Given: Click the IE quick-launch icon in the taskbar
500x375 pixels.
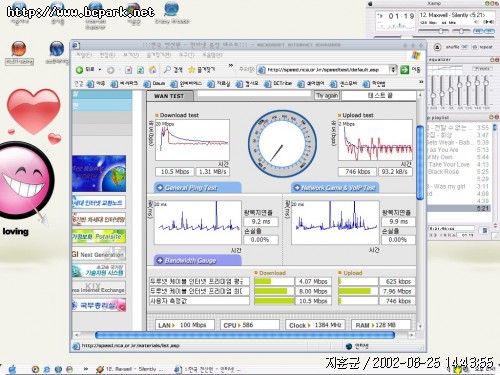Looking at the screenshot, I should (x=47, y=369).
